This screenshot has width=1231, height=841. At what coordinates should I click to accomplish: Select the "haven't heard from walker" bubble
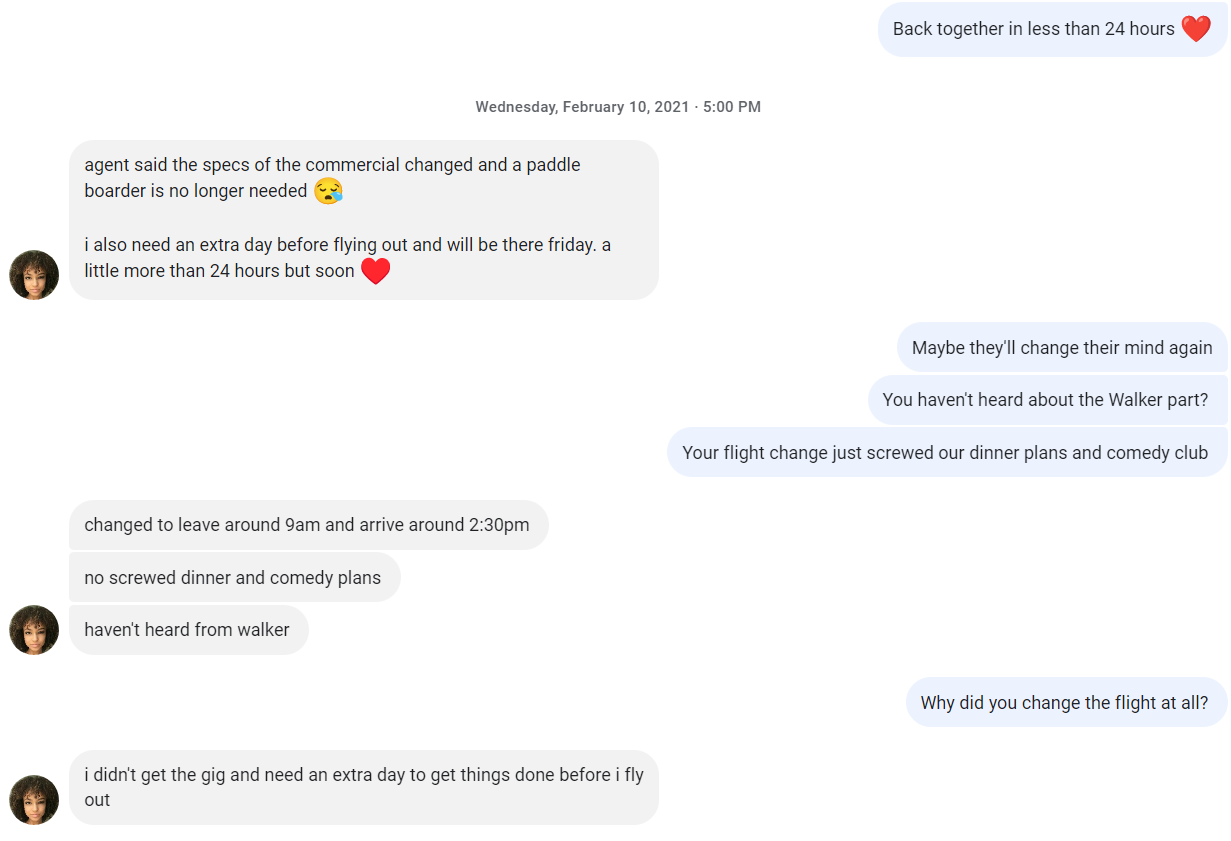(188, 629)
